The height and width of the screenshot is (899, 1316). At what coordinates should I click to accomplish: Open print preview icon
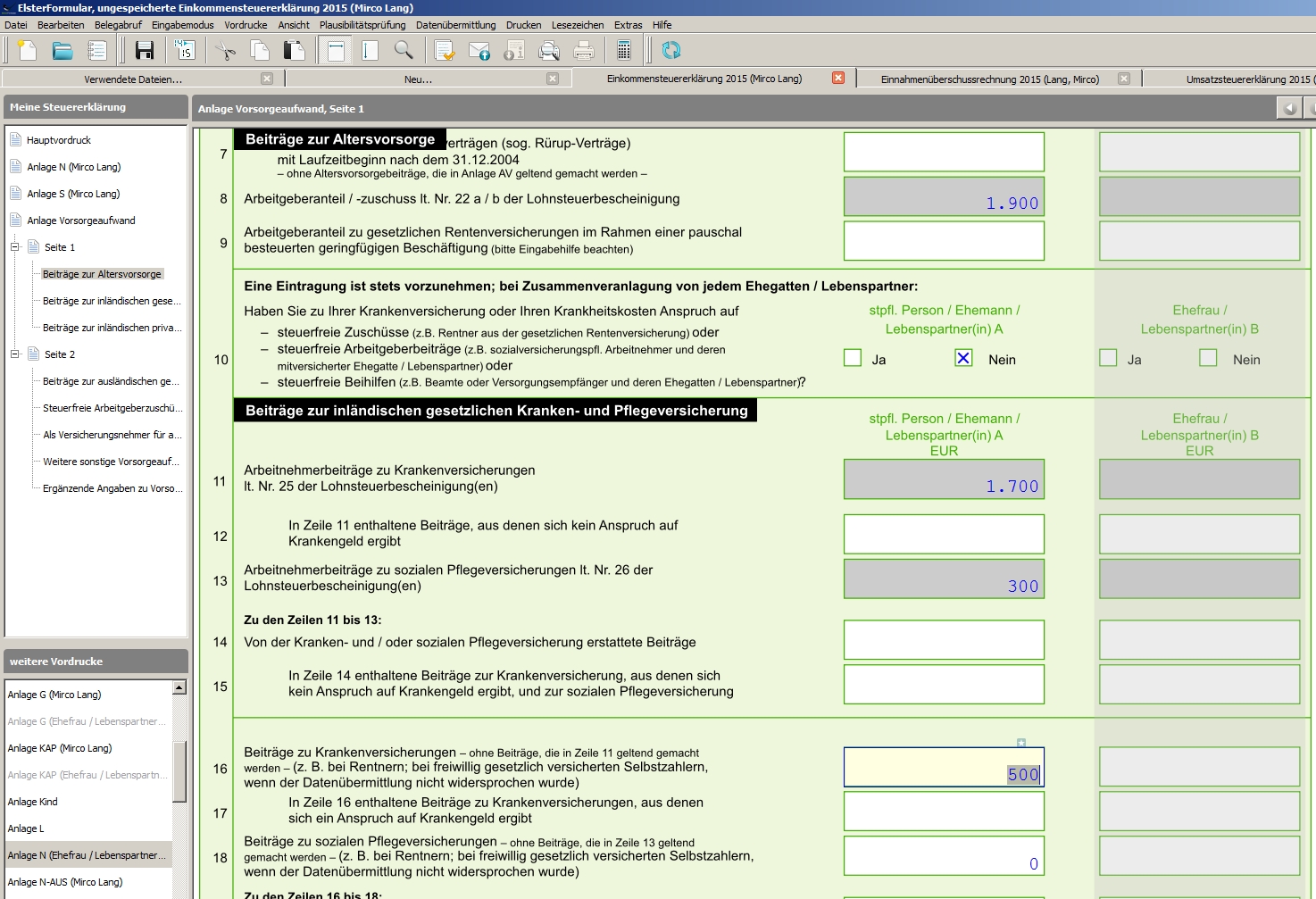[549, 51]
